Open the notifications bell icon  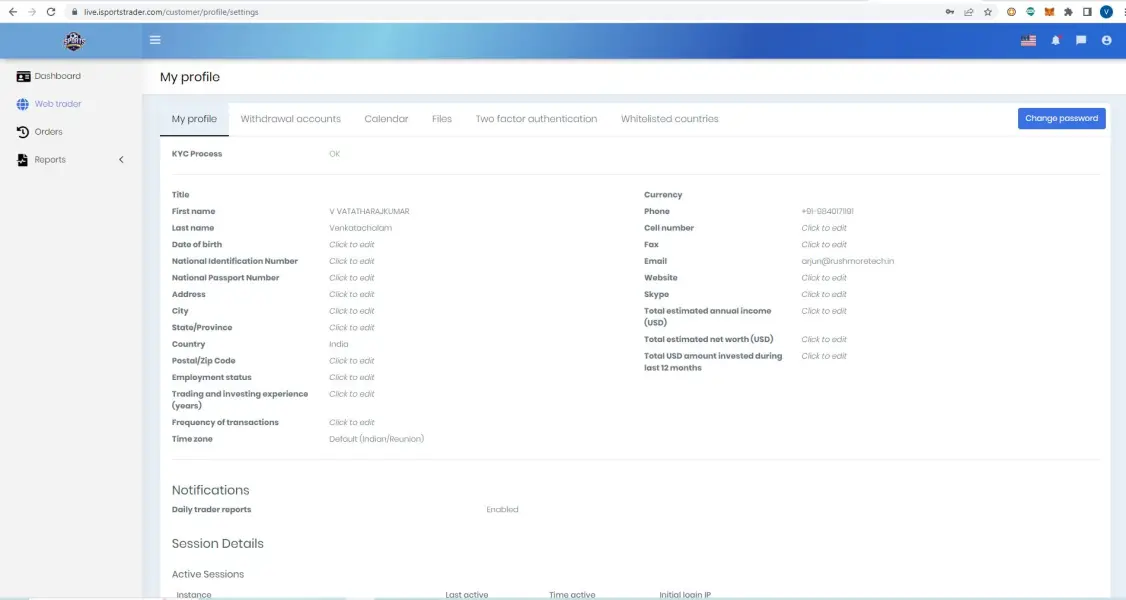tap(1055, 41)
